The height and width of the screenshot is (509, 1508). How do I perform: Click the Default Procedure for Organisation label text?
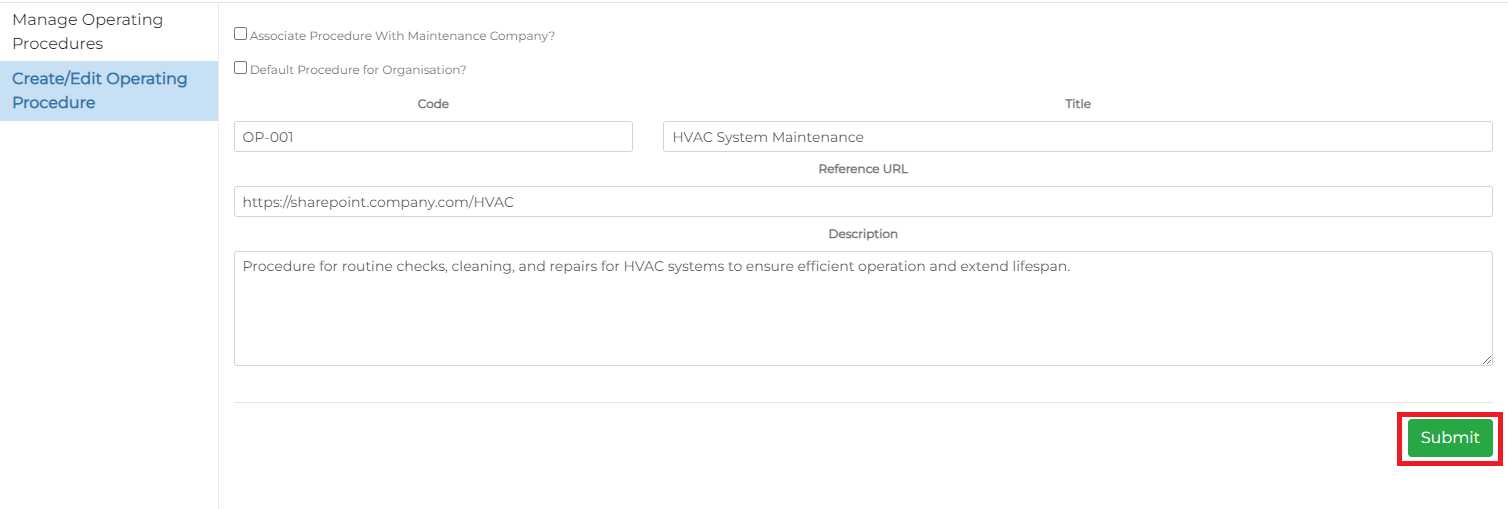pos(358,70)
